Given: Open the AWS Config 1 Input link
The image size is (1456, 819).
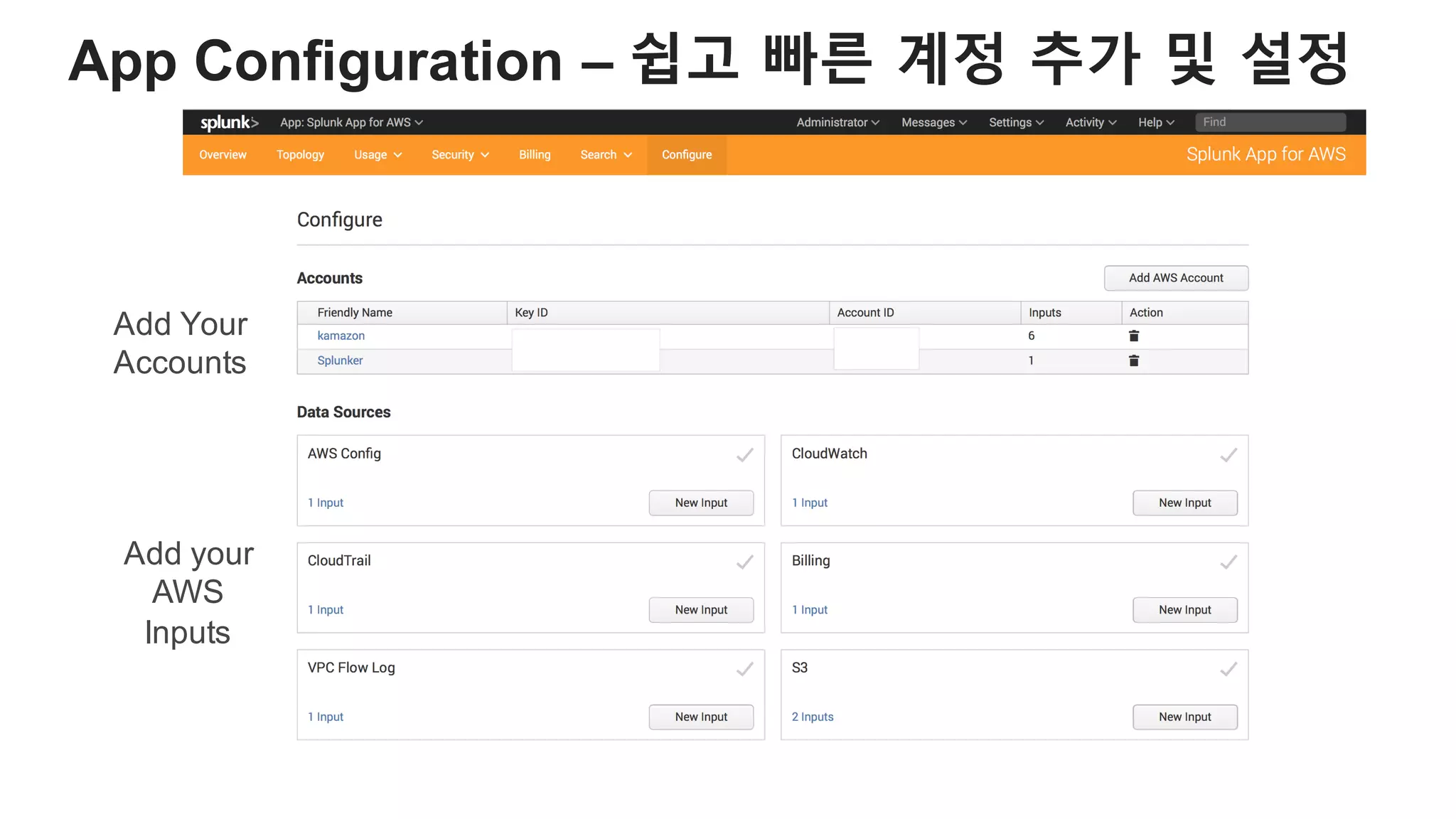Looking at the screenshot, I should (326, 503).
